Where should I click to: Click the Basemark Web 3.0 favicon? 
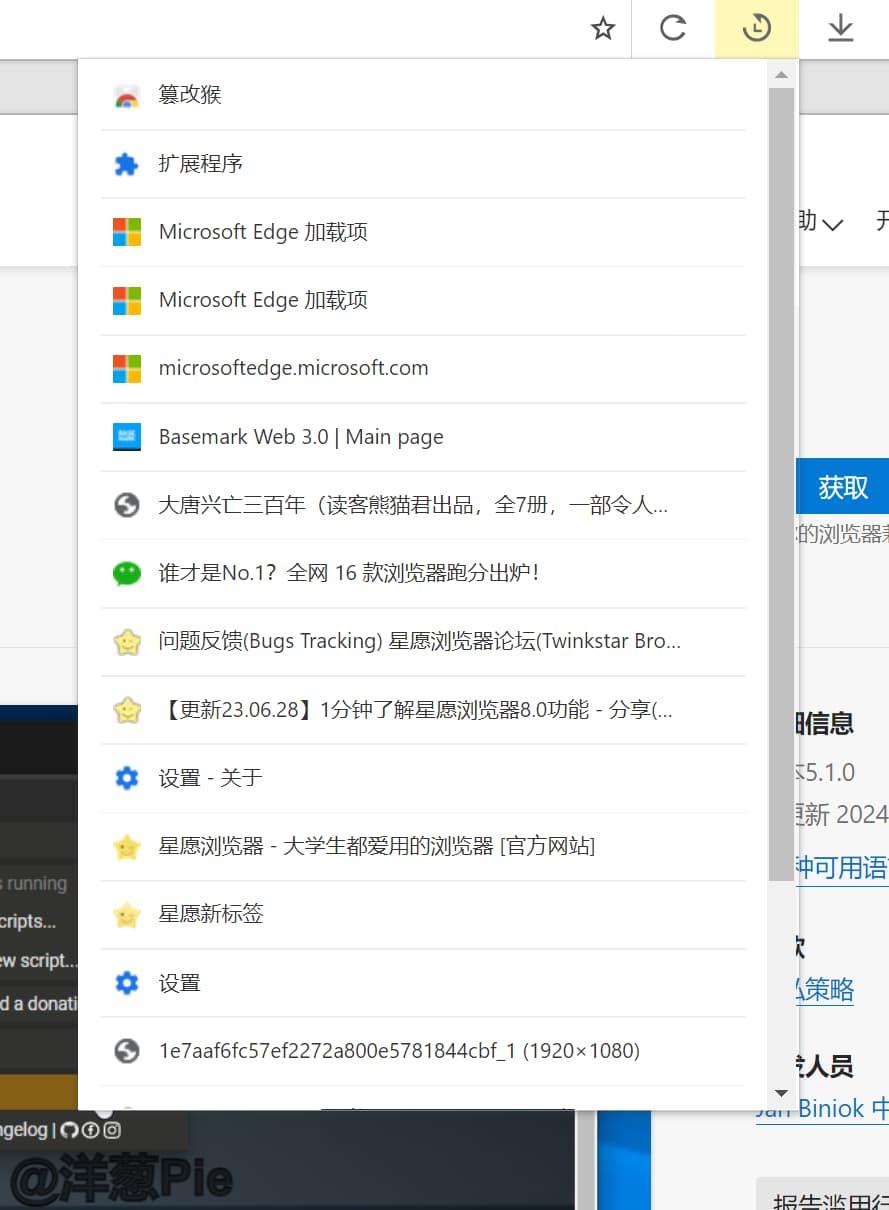pyautogui.click(x=127, y=437)
